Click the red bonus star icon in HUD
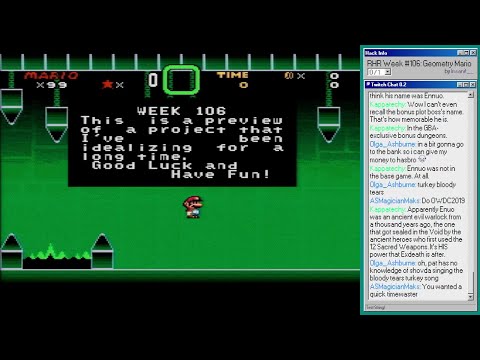The image size is (480, 360). click(x=108, y=84)
